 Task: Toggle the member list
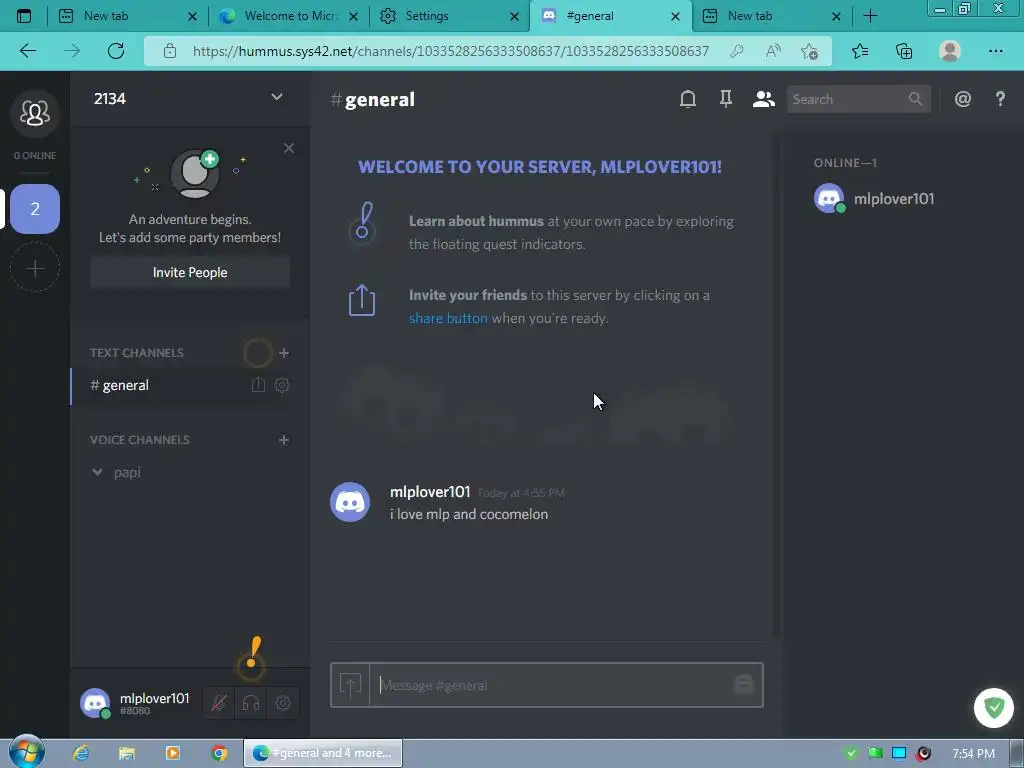click(763, 99)
